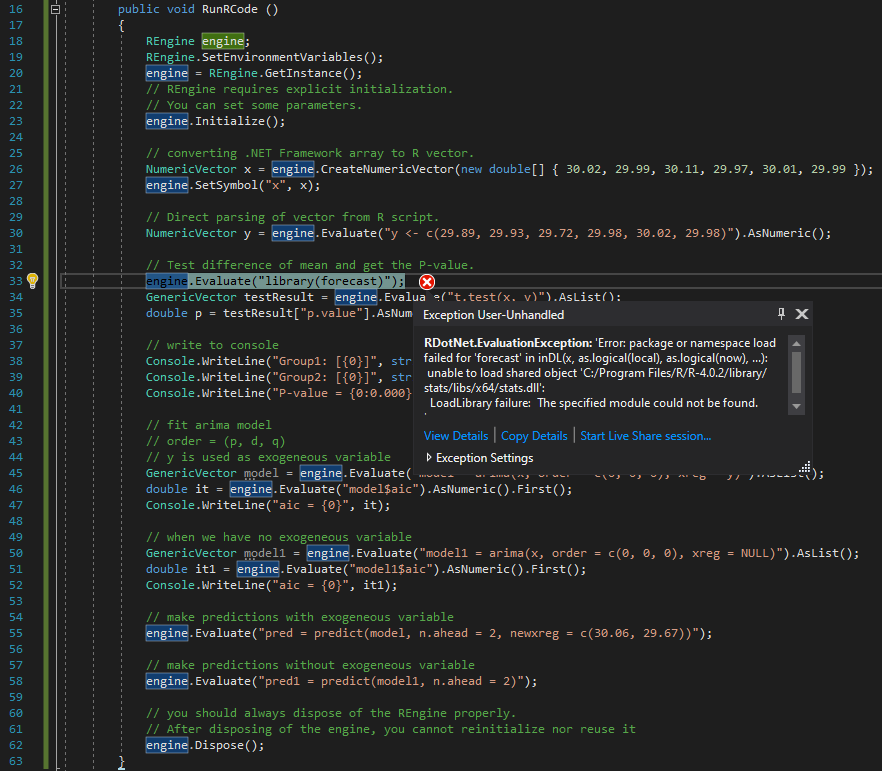Click the Quick Actions lightbulb at line 33
This screenshot has height=771, width=882.
[x=33, y=281]
